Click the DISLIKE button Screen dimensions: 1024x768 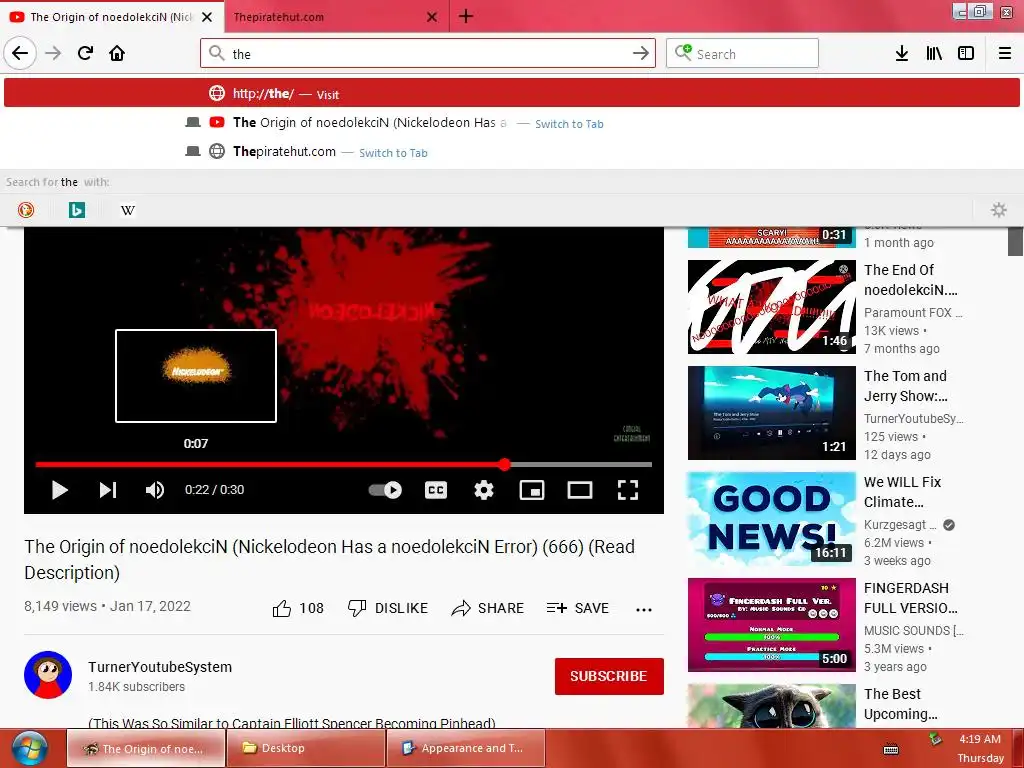tap(388, 609)
